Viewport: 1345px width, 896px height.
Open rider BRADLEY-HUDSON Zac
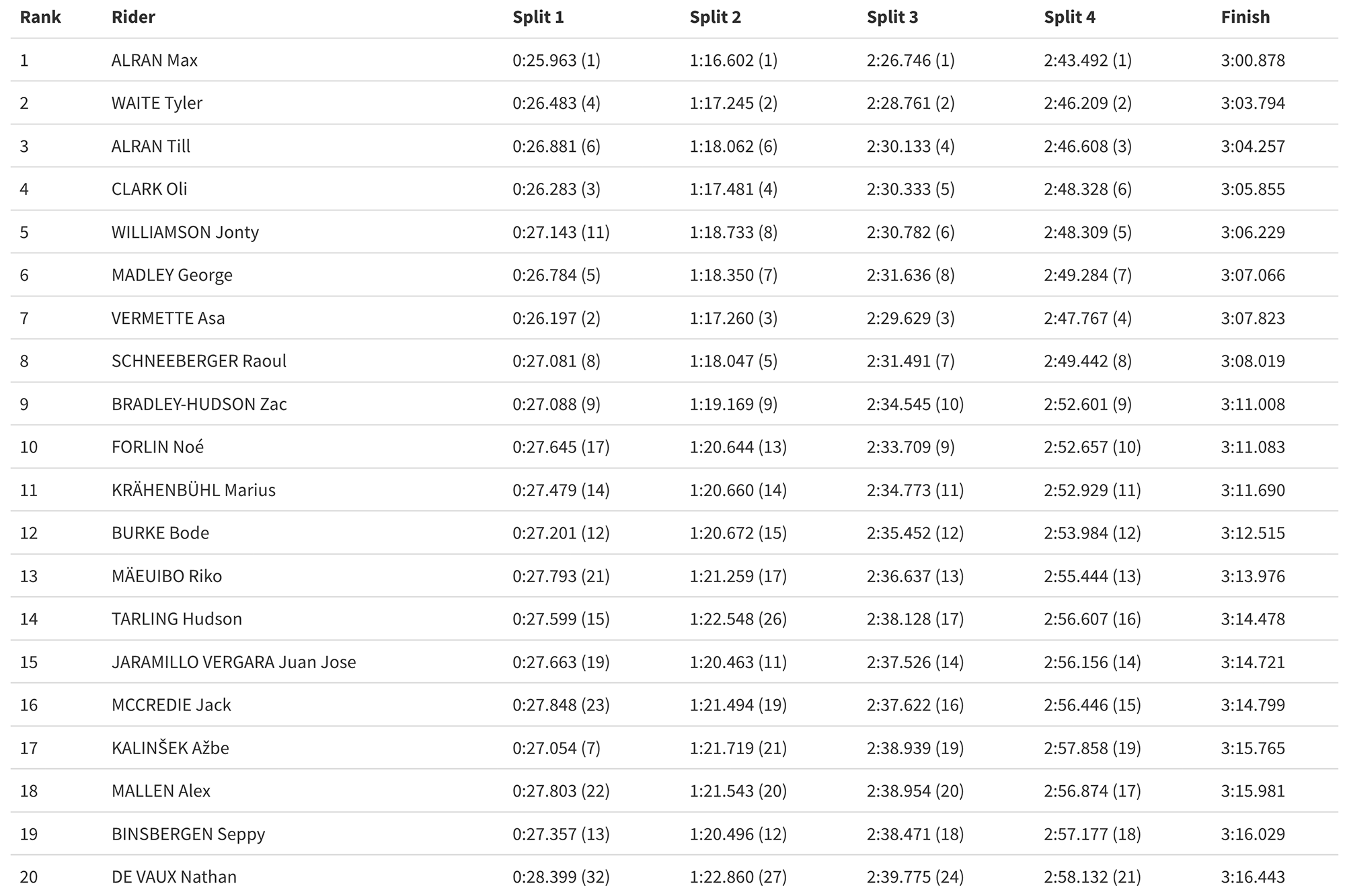199,404
